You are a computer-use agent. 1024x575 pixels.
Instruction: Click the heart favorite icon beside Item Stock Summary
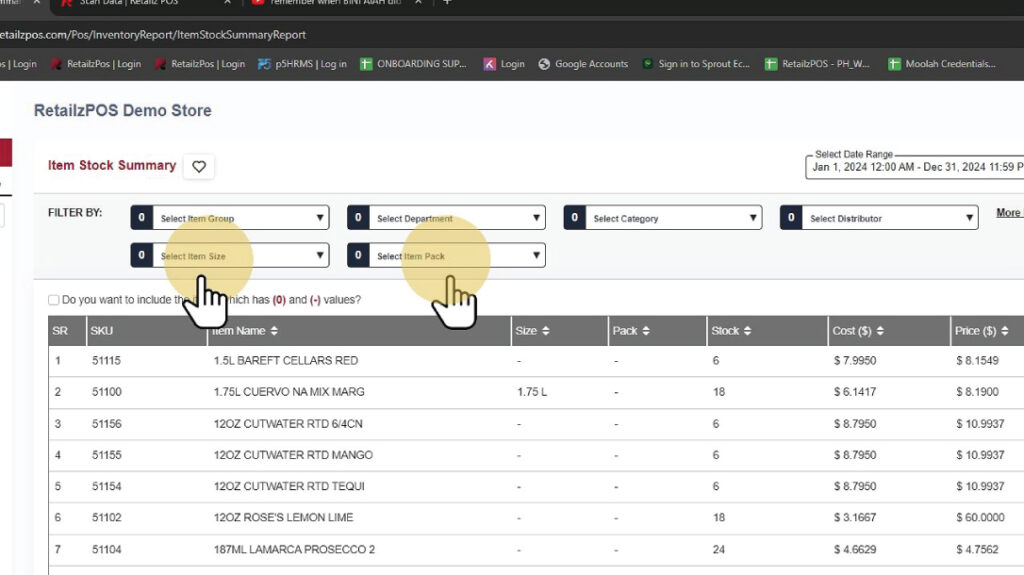pyautogui.click(x=199, y=167)
